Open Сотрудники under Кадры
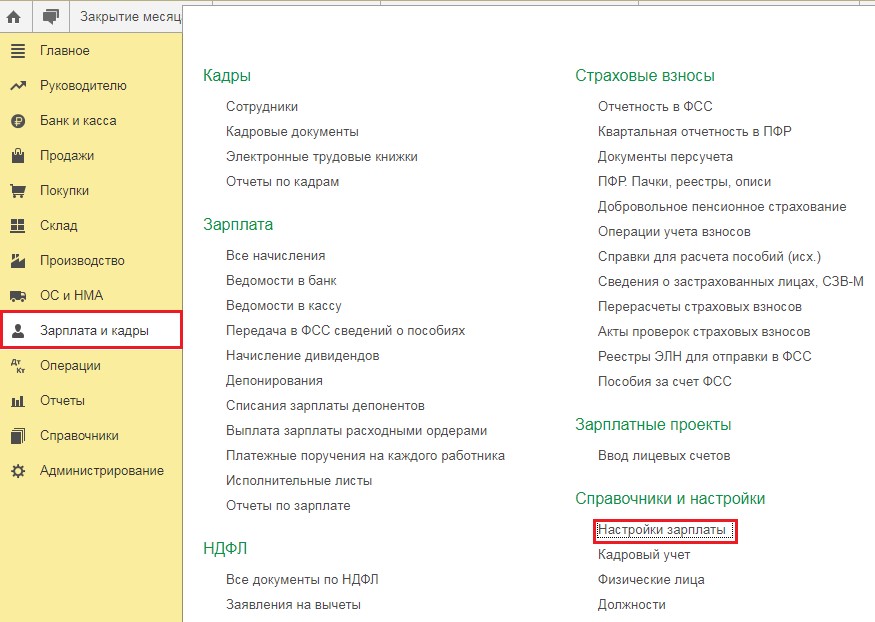 pyautogui.click(x=262, y=107)
